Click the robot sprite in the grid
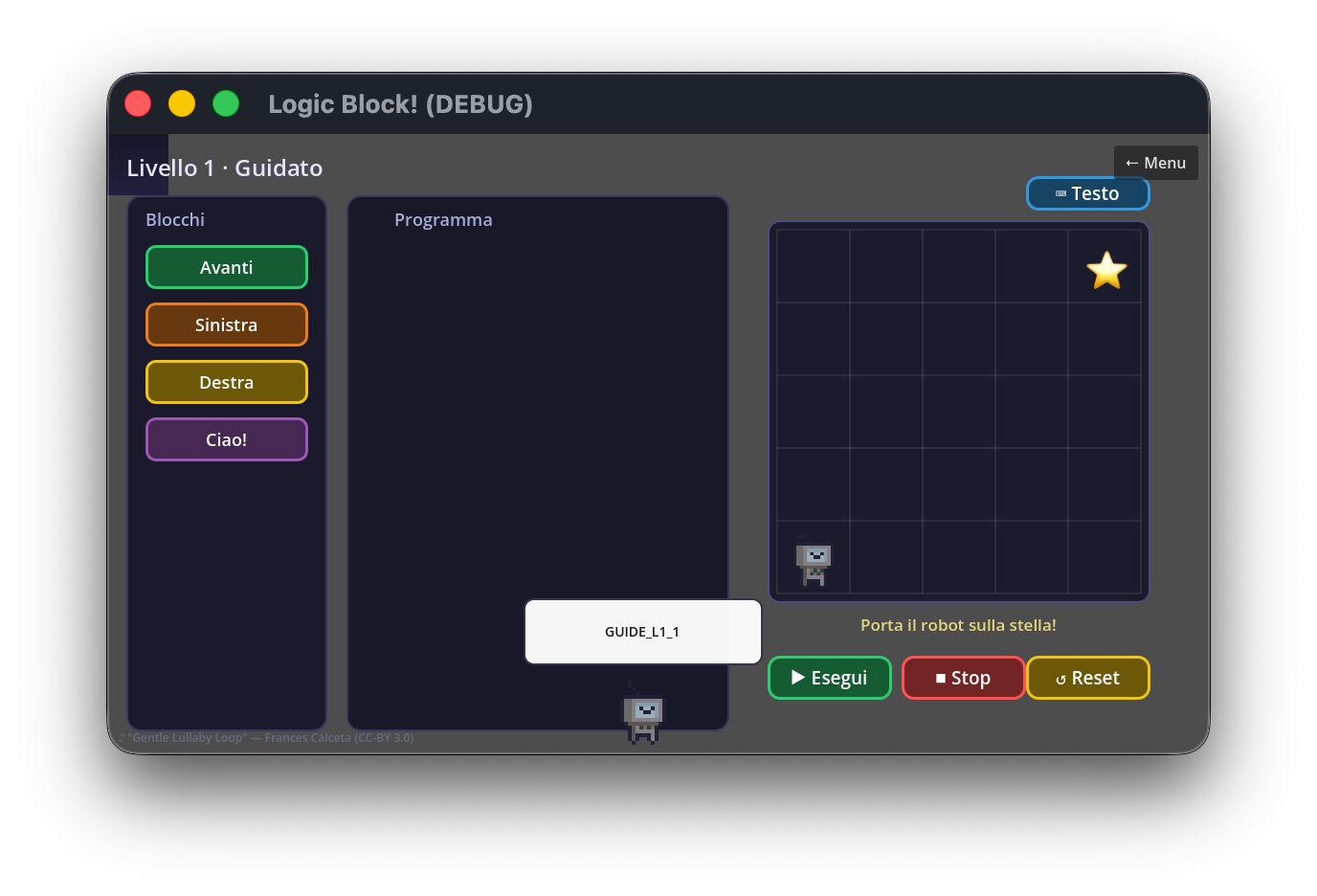This screenshot has height=896, width=1317. (x=814, y=561)
